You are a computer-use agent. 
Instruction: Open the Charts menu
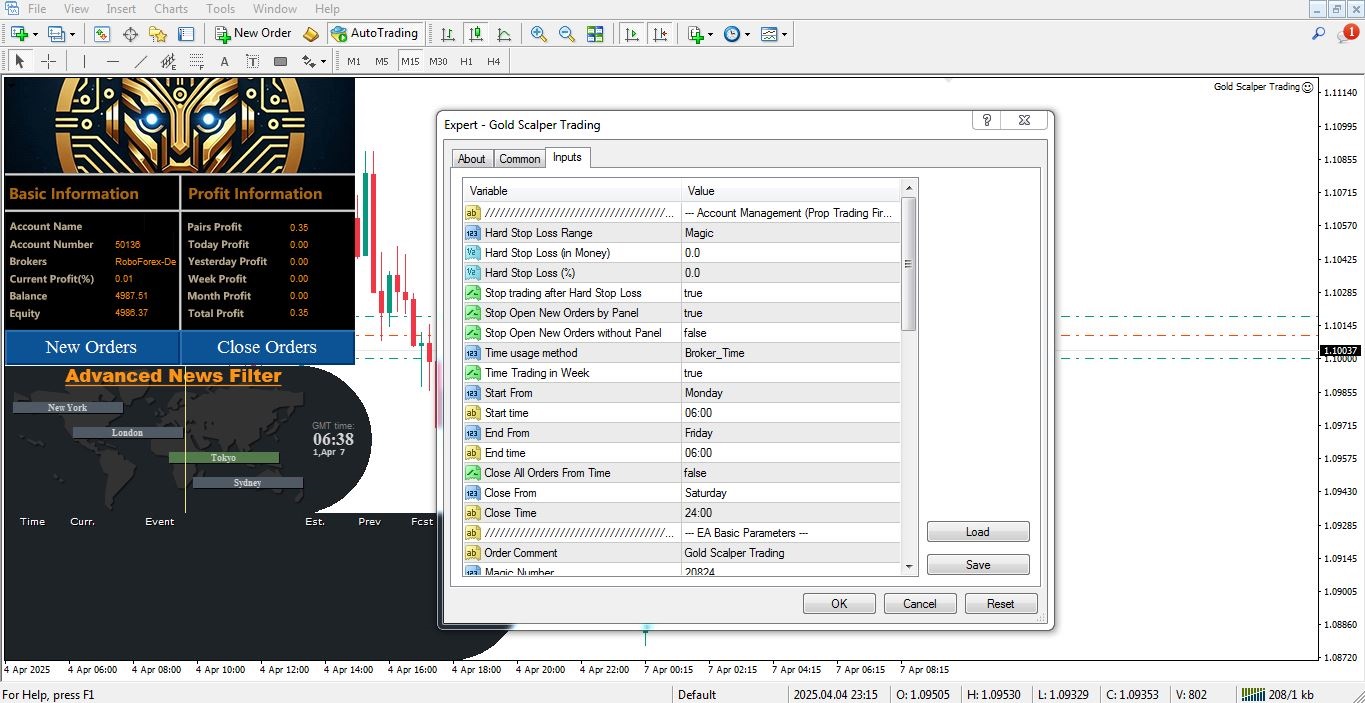[x=170, y=8]
